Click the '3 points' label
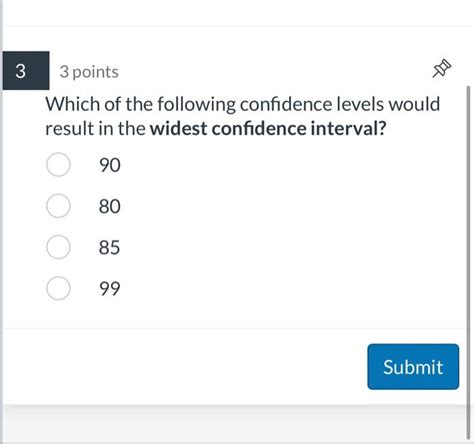The width and height of the screenshot is (474, 444). (89, 72)
